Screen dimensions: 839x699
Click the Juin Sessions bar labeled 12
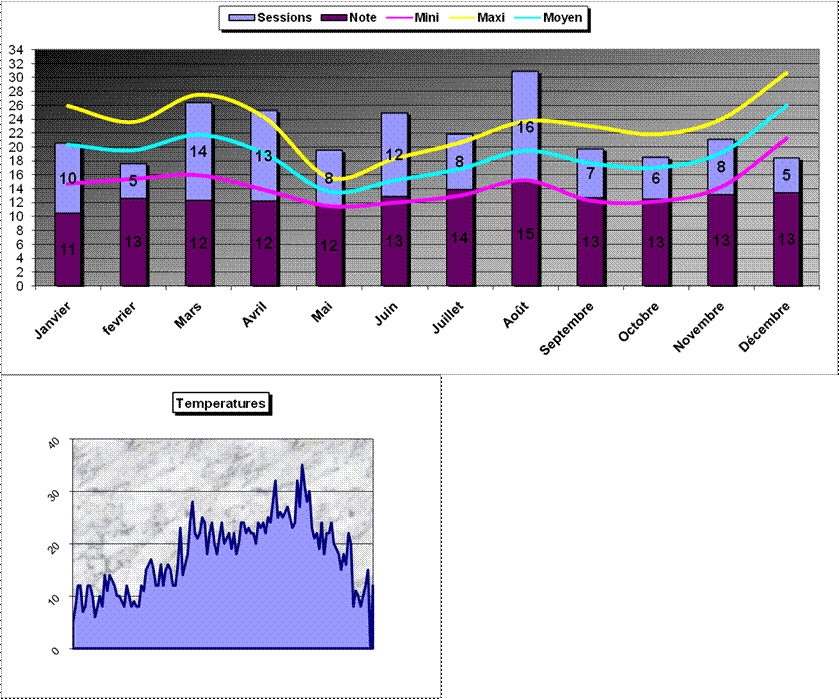click(x=394, y=155)
